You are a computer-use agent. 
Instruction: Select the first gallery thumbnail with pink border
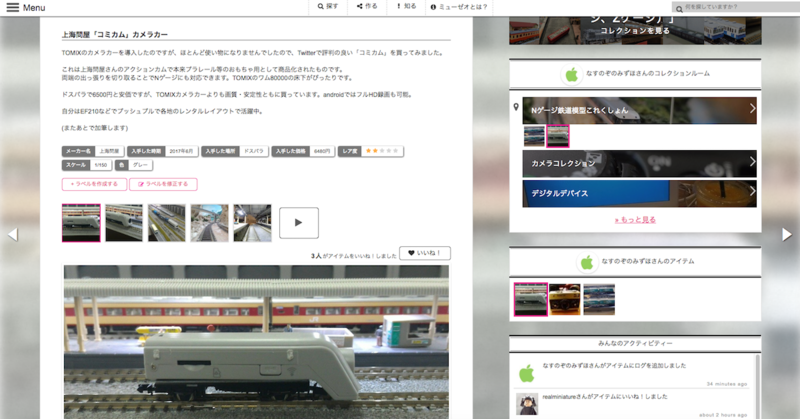click(81, 223)
